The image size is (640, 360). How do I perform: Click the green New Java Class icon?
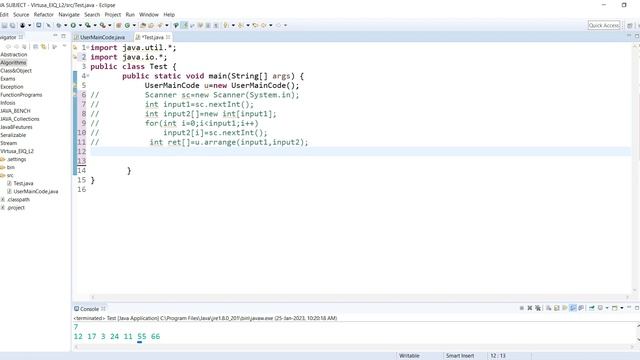pos(127,25)
